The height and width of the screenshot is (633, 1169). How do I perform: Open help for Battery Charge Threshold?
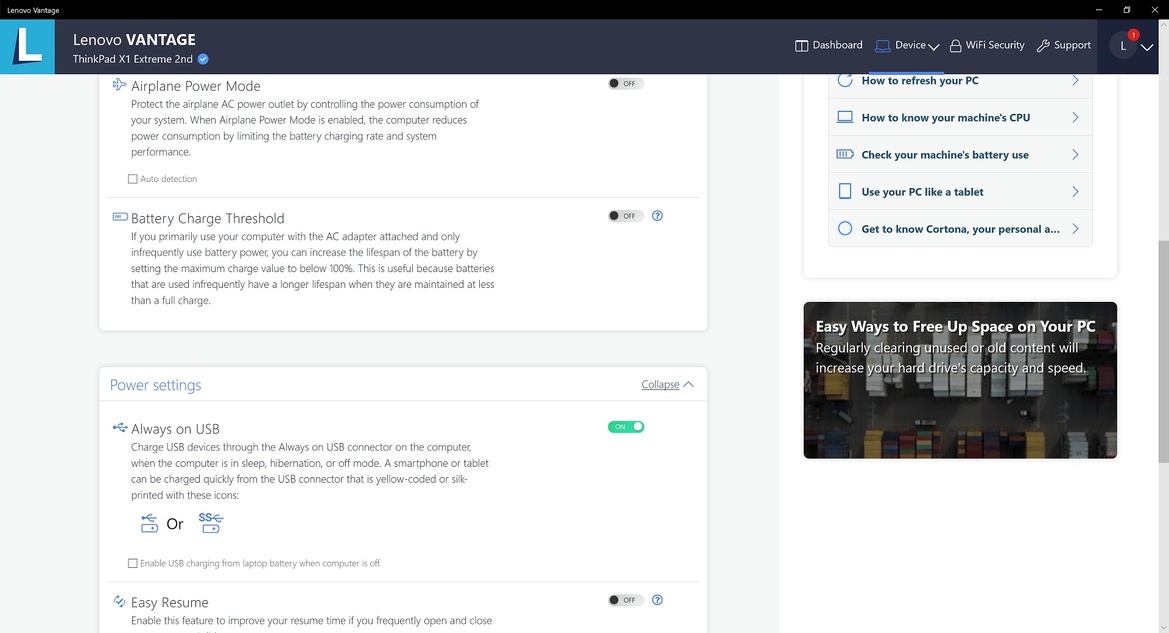pyautogui.click(x=657, y=215)
